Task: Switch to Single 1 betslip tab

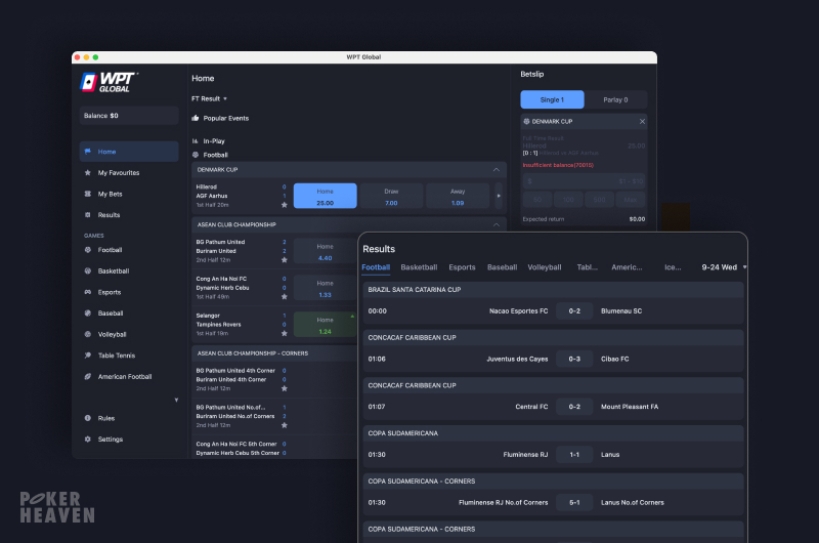Action: pos(552,100)
